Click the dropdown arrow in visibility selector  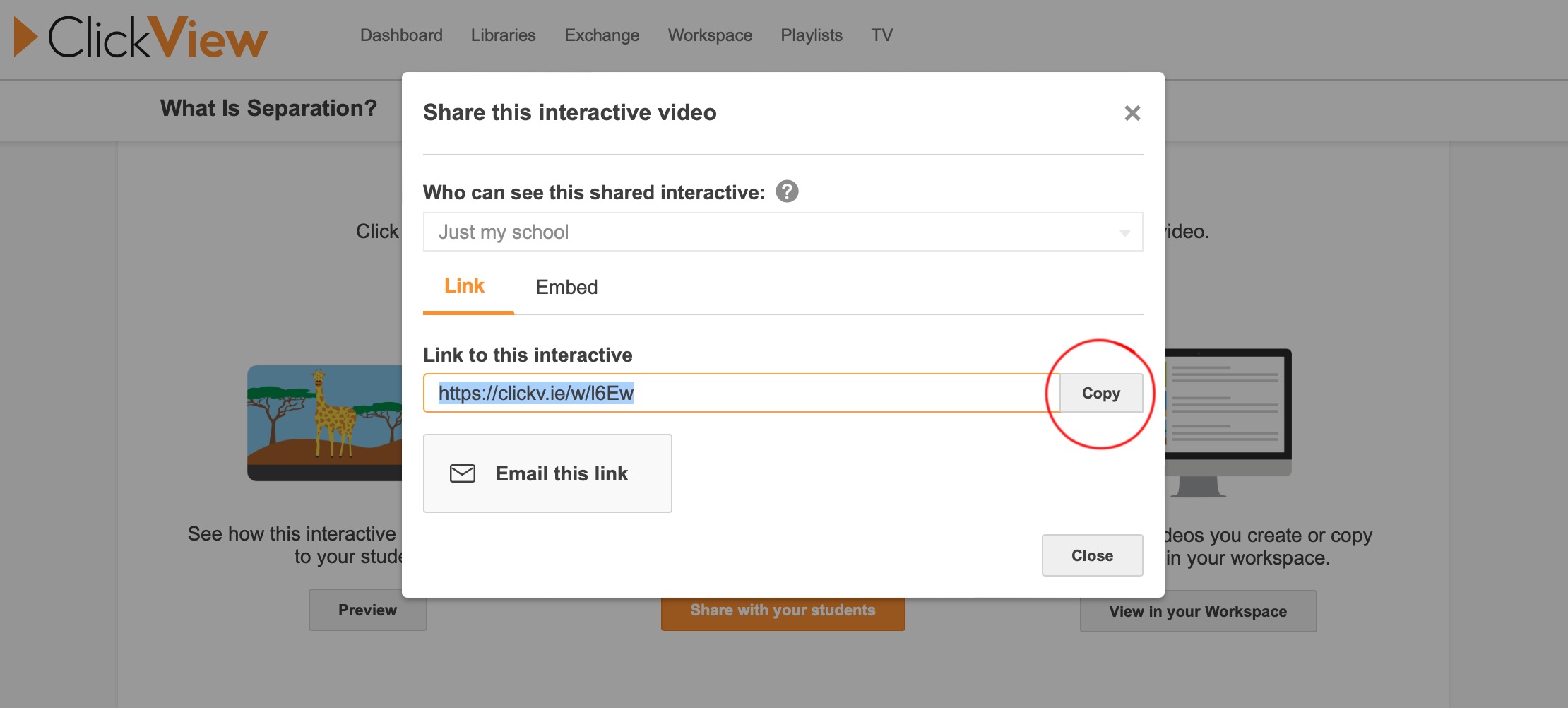1124,233
